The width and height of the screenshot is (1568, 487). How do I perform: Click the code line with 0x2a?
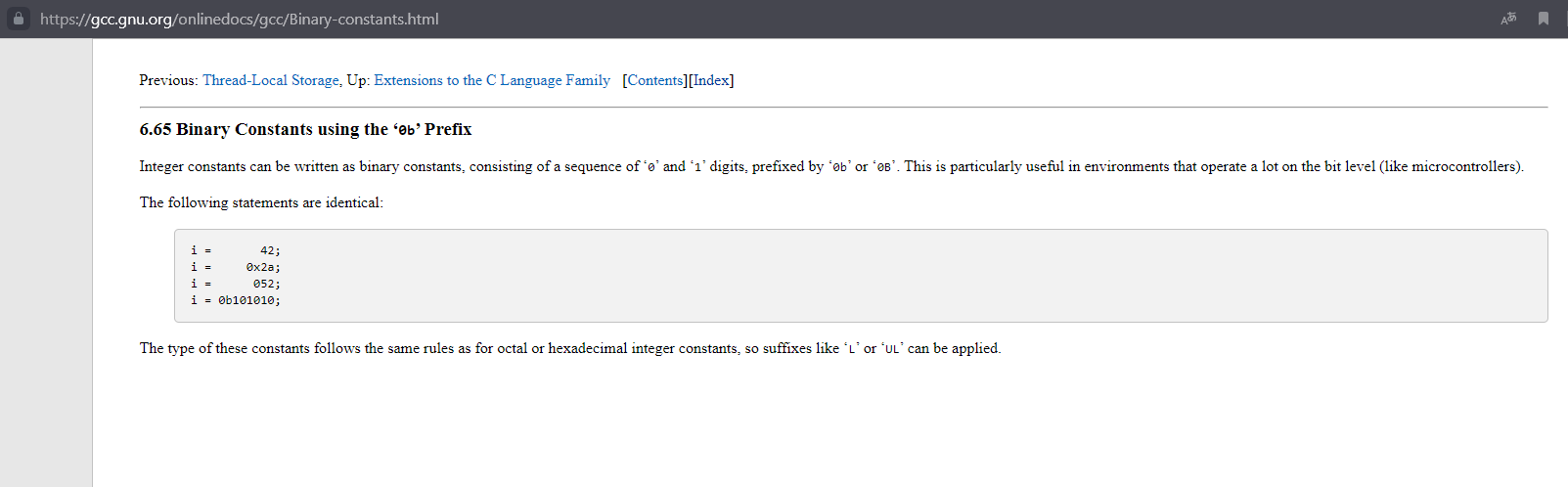pyautogui.click(x=236, y=267)
